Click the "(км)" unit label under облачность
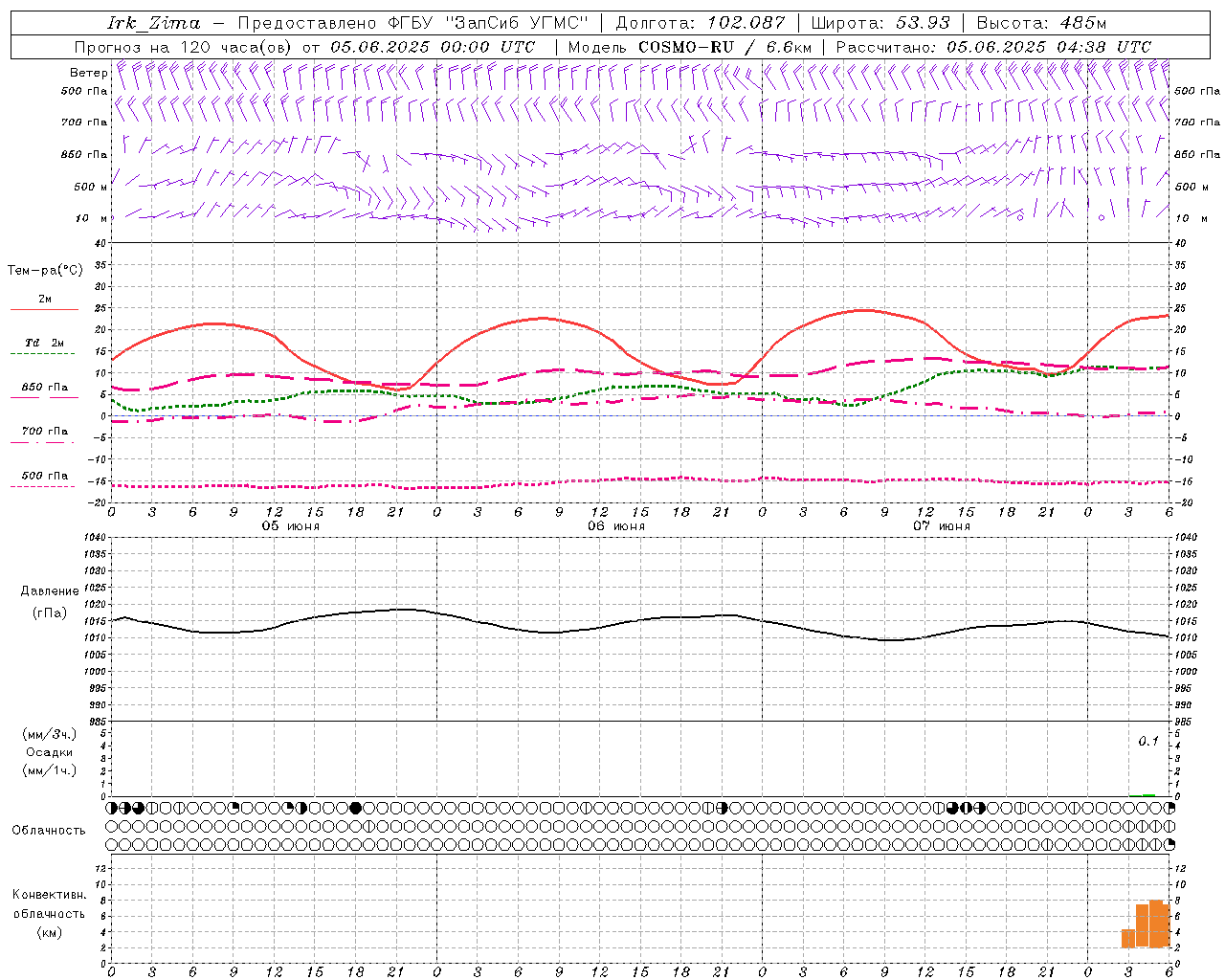This screenshot has height=980, width=1225. point(50,932)
